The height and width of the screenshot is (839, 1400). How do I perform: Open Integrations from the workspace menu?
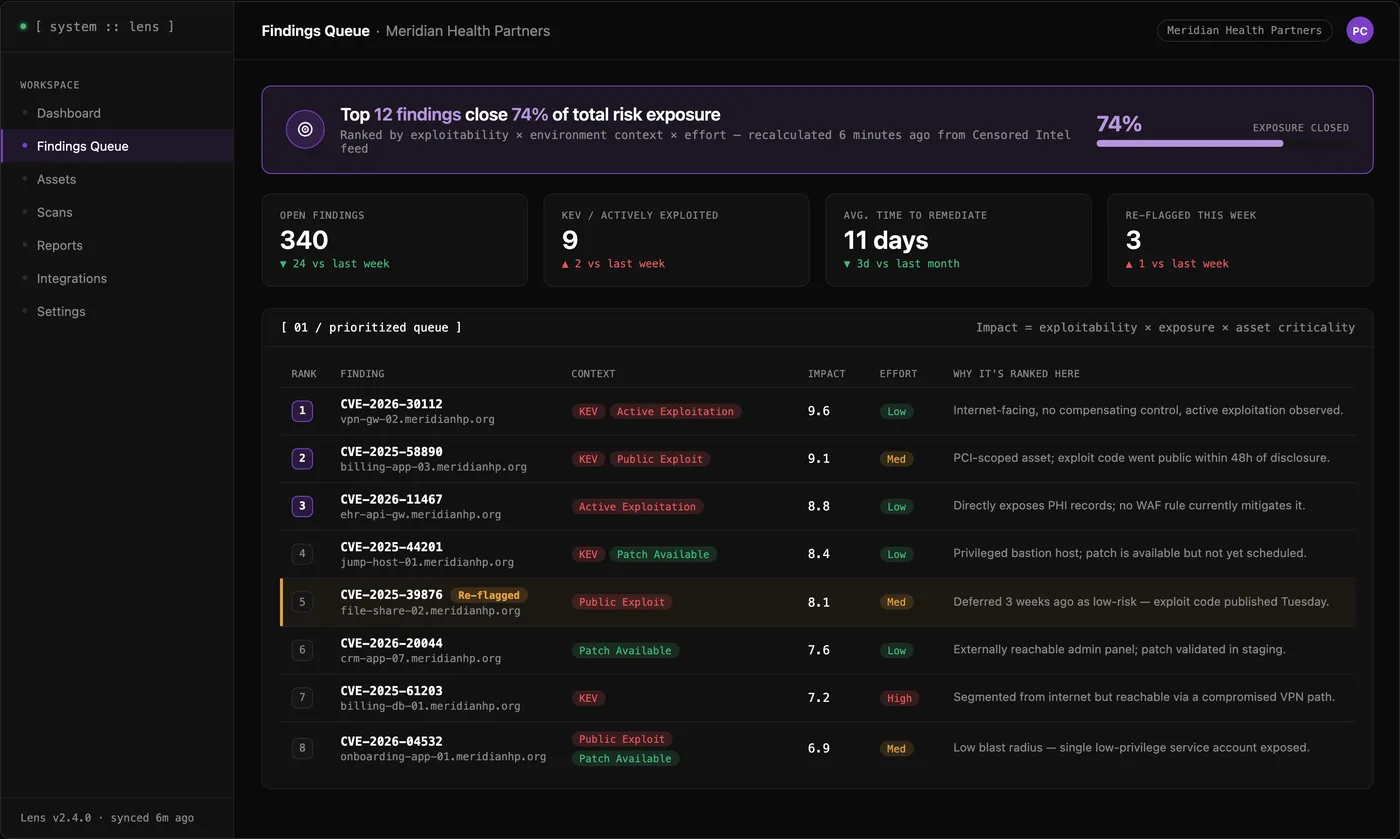pos(117,278)
